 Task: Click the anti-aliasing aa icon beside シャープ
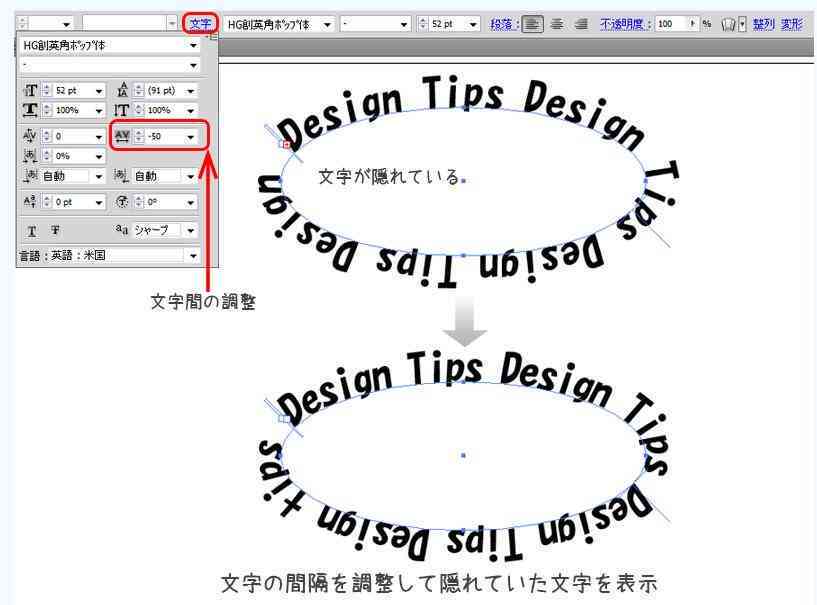pos(121,229)
